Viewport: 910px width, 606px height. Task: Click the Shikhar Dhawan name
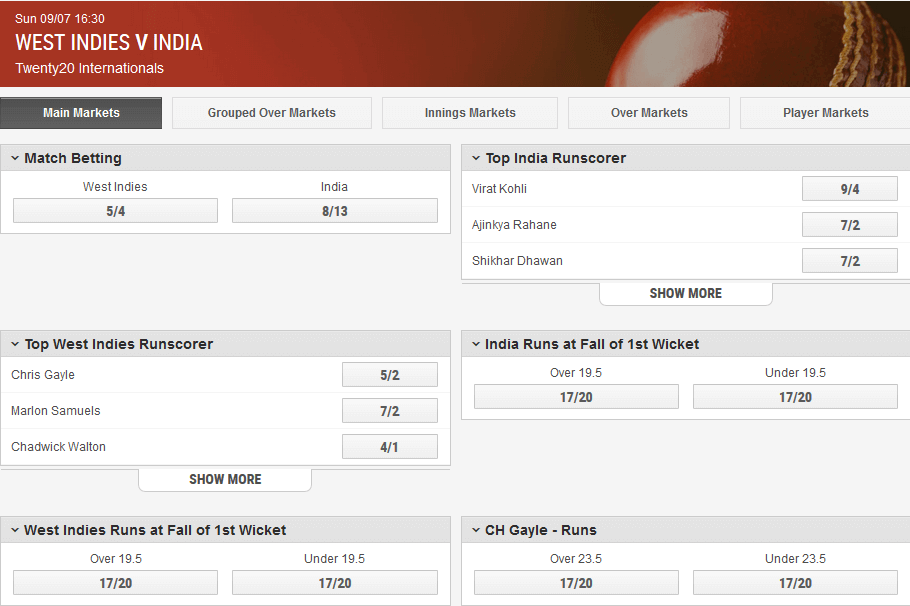[x=517, y=261]
